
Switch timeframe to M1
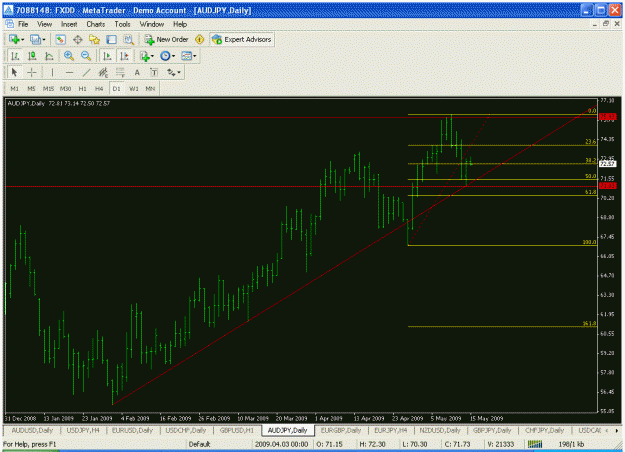click(x=15, y=88)
